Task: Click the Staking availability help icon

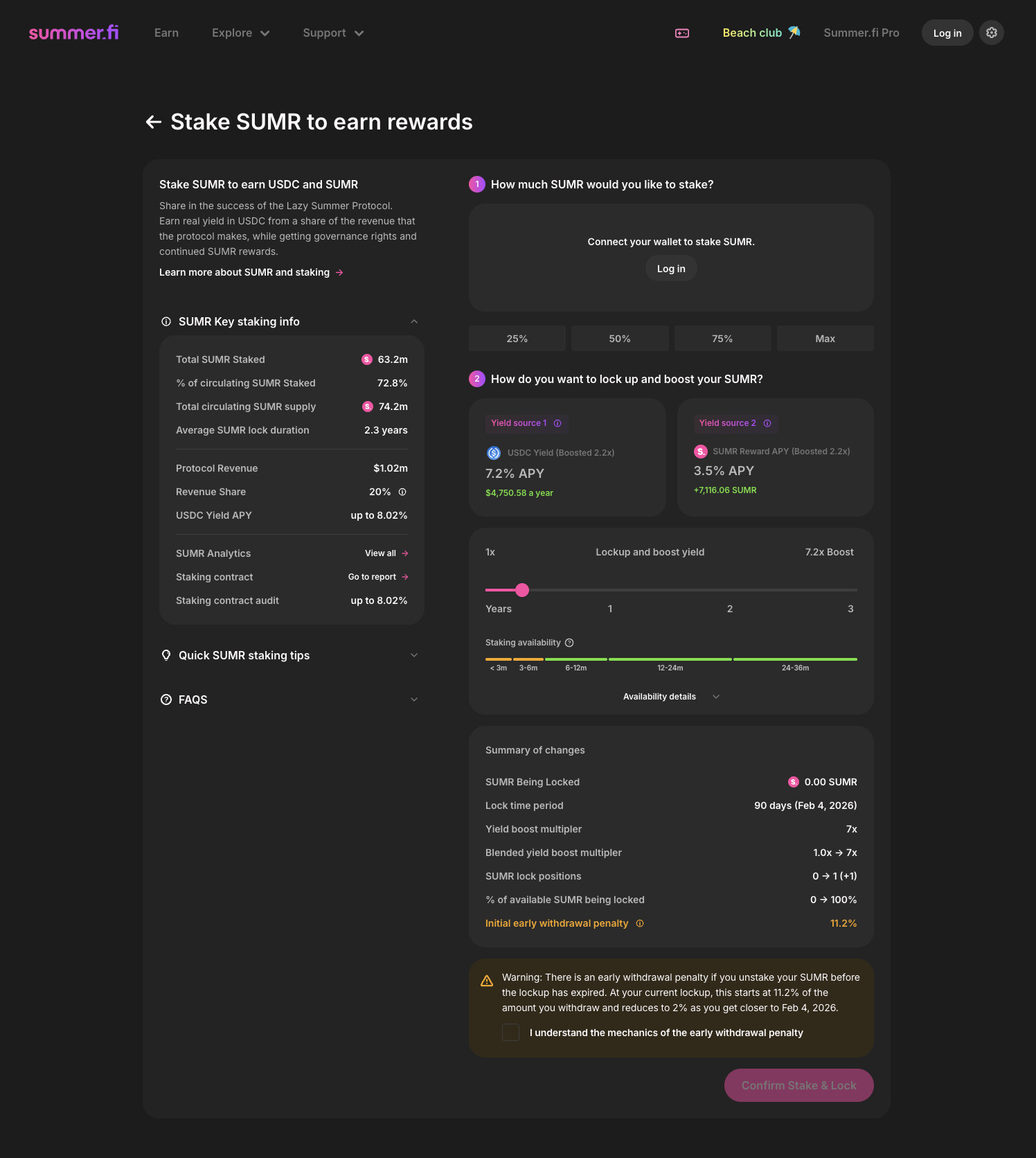Action: [x=569, y=643]
